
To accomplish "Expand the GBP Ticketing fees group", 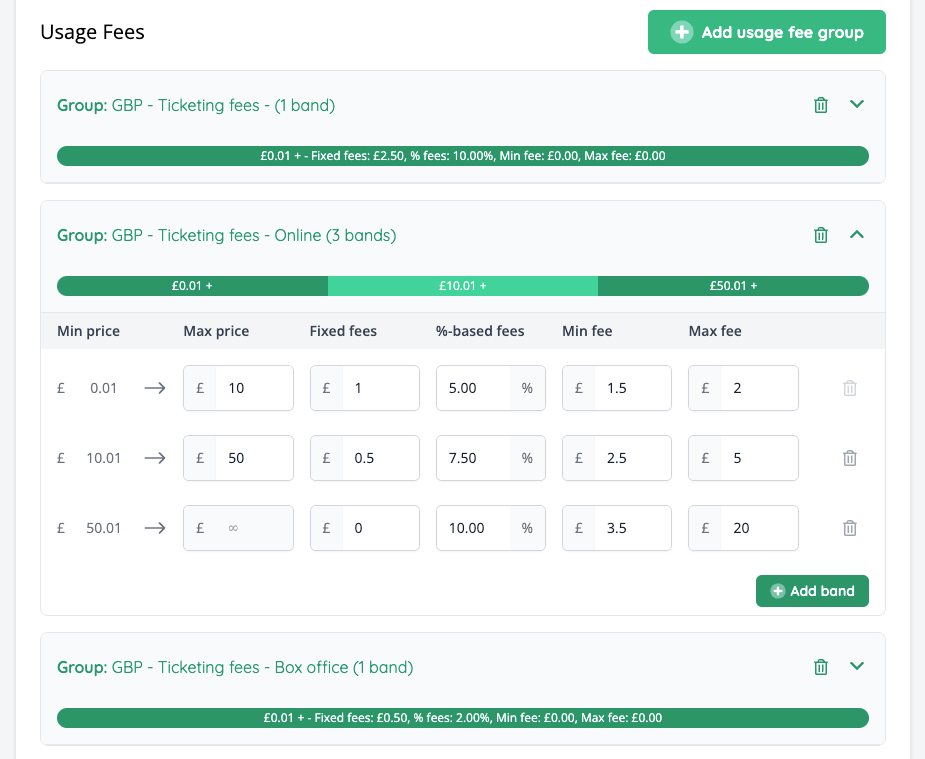I will click(x=857, y=104).
